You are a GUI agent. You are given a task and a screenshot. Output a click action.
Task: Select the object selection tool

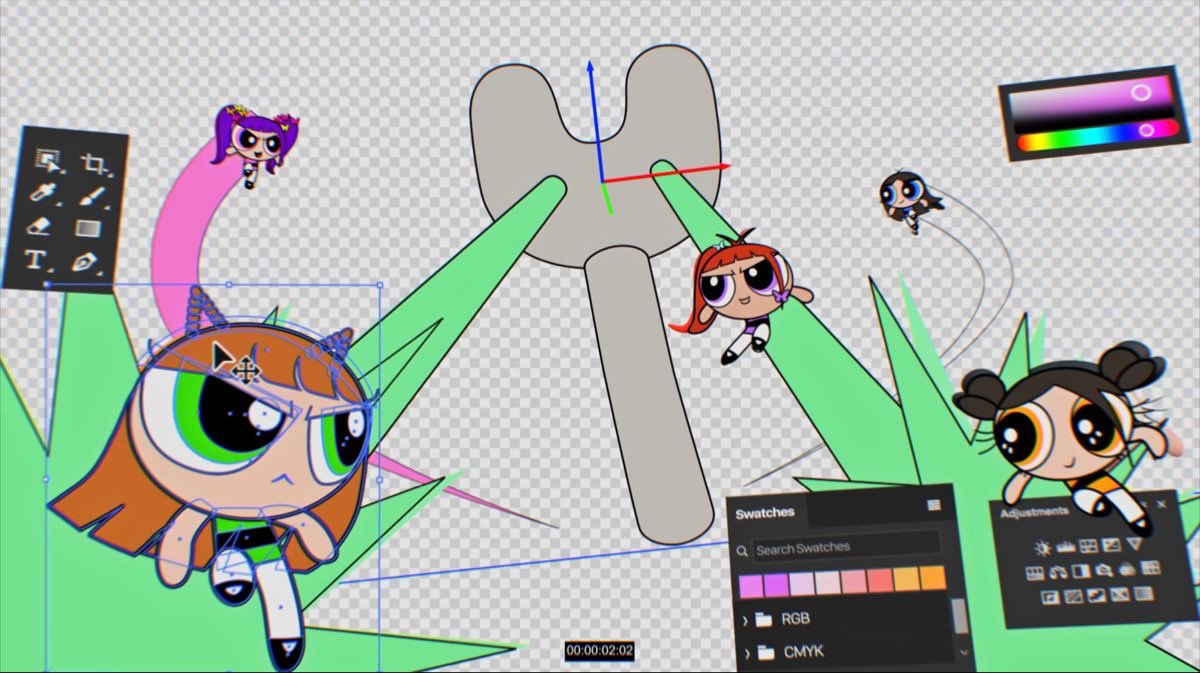(x=48, y=161)
